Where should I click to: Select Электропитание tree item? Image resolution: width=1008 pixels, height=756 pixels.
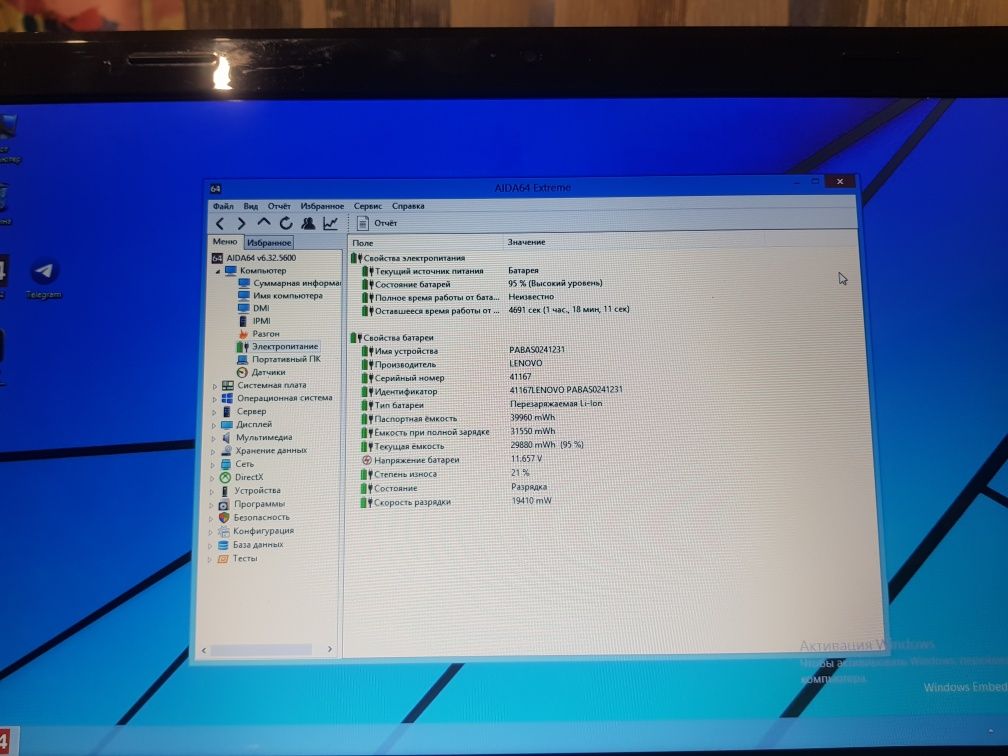(x=278, y=346)
